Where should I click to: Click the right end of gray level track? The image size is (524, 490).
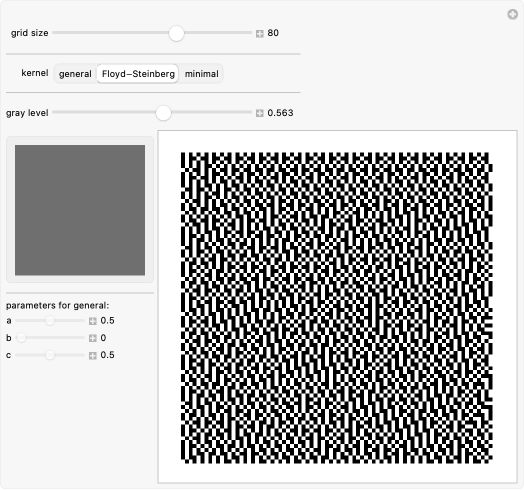250,112
